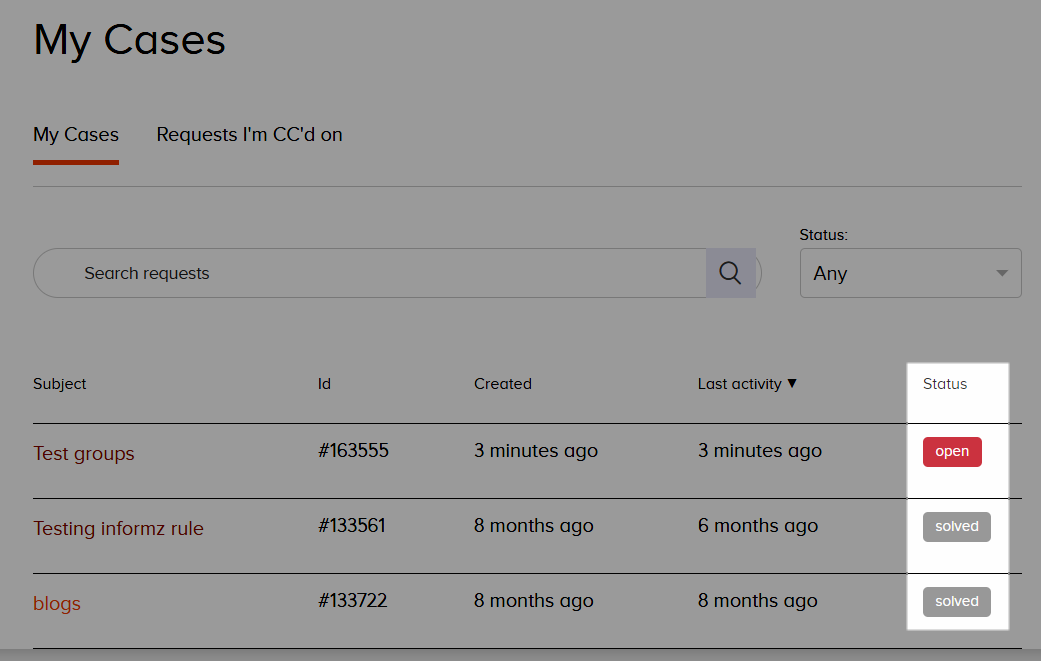The height and width of the screenshot is (661, 1041).
Task: Click the Created time for blogs
Action: point(534,601)
